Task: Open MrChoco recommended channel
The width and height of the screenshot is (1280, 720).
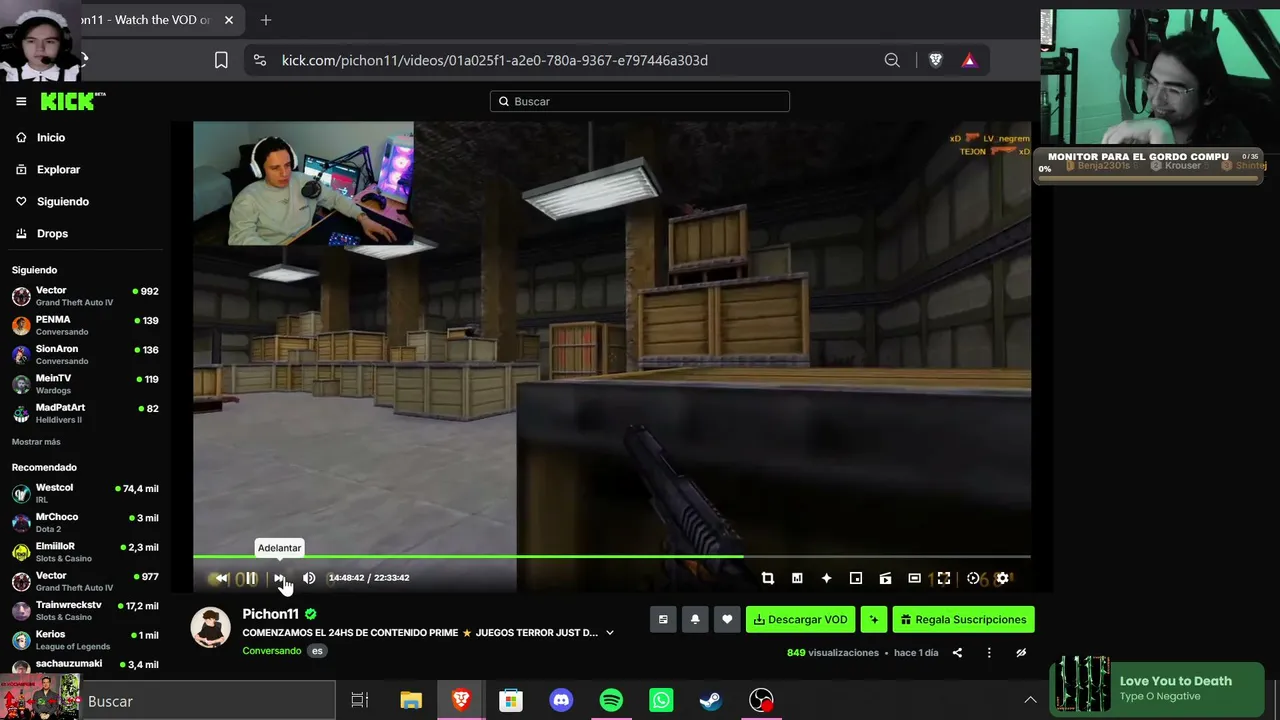Action: (x=85, y=523)
